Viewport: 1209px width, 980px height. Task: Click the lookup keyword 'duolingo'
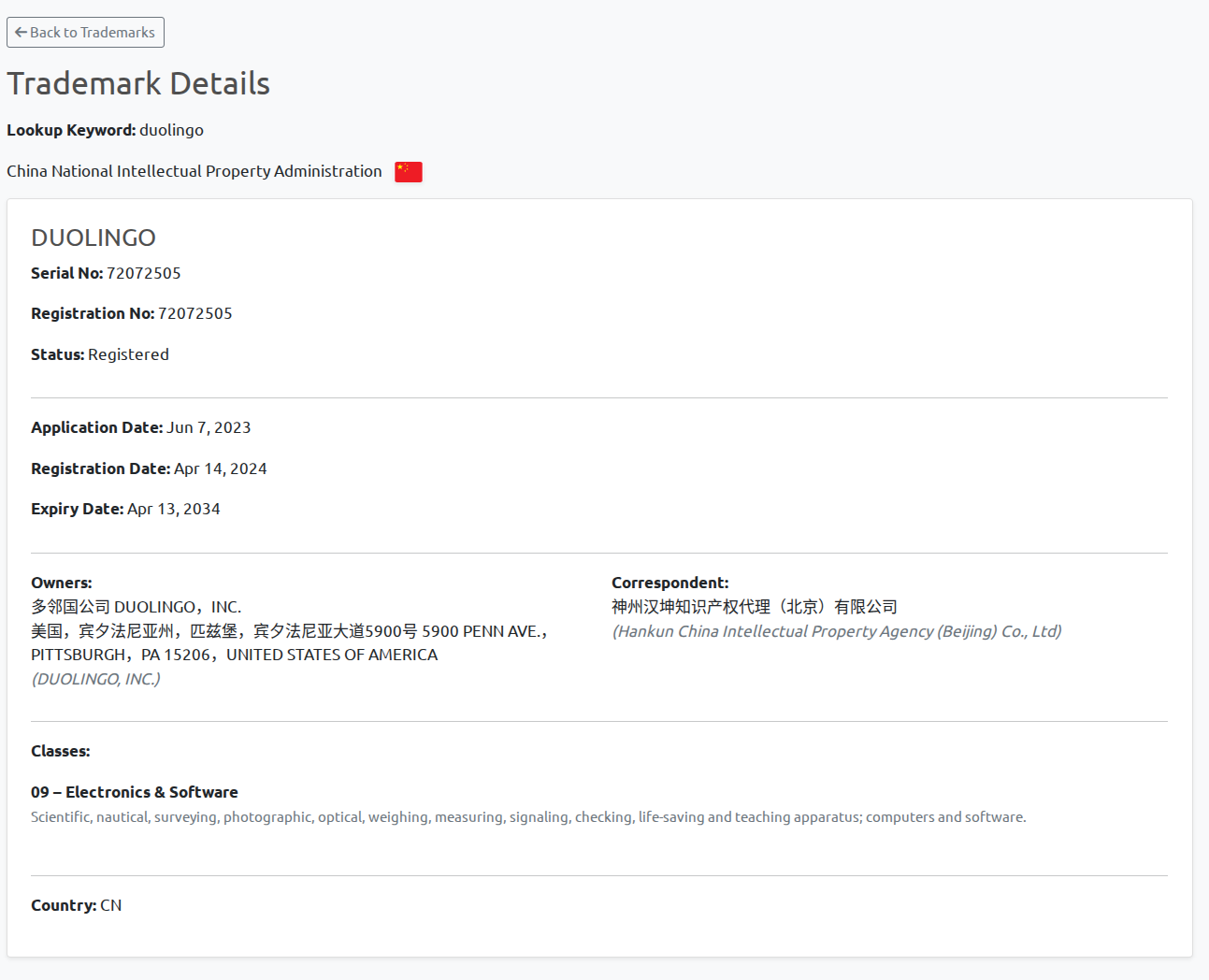(x=171, y=130)
